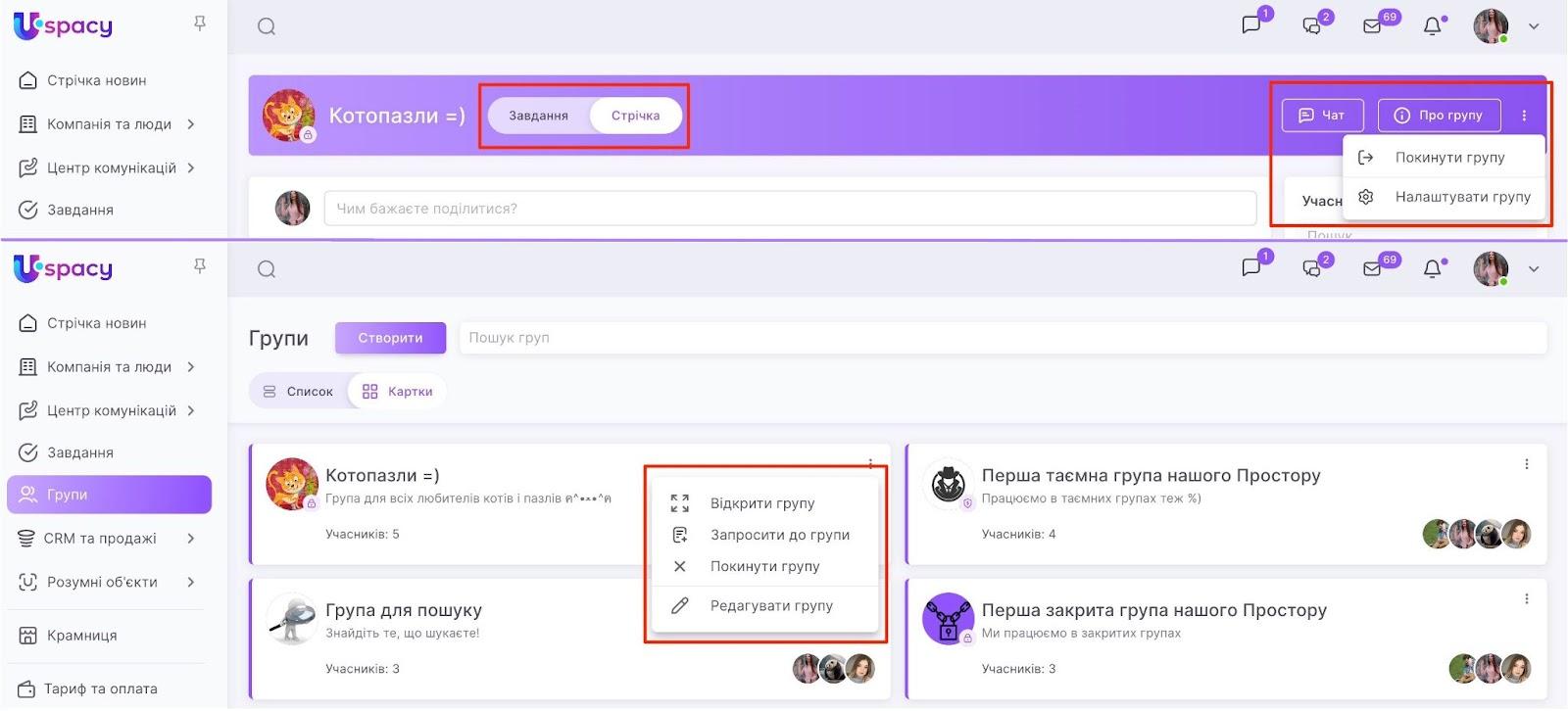Open the profile dropdown arrow in the lower screenshot

[1534, 269]
